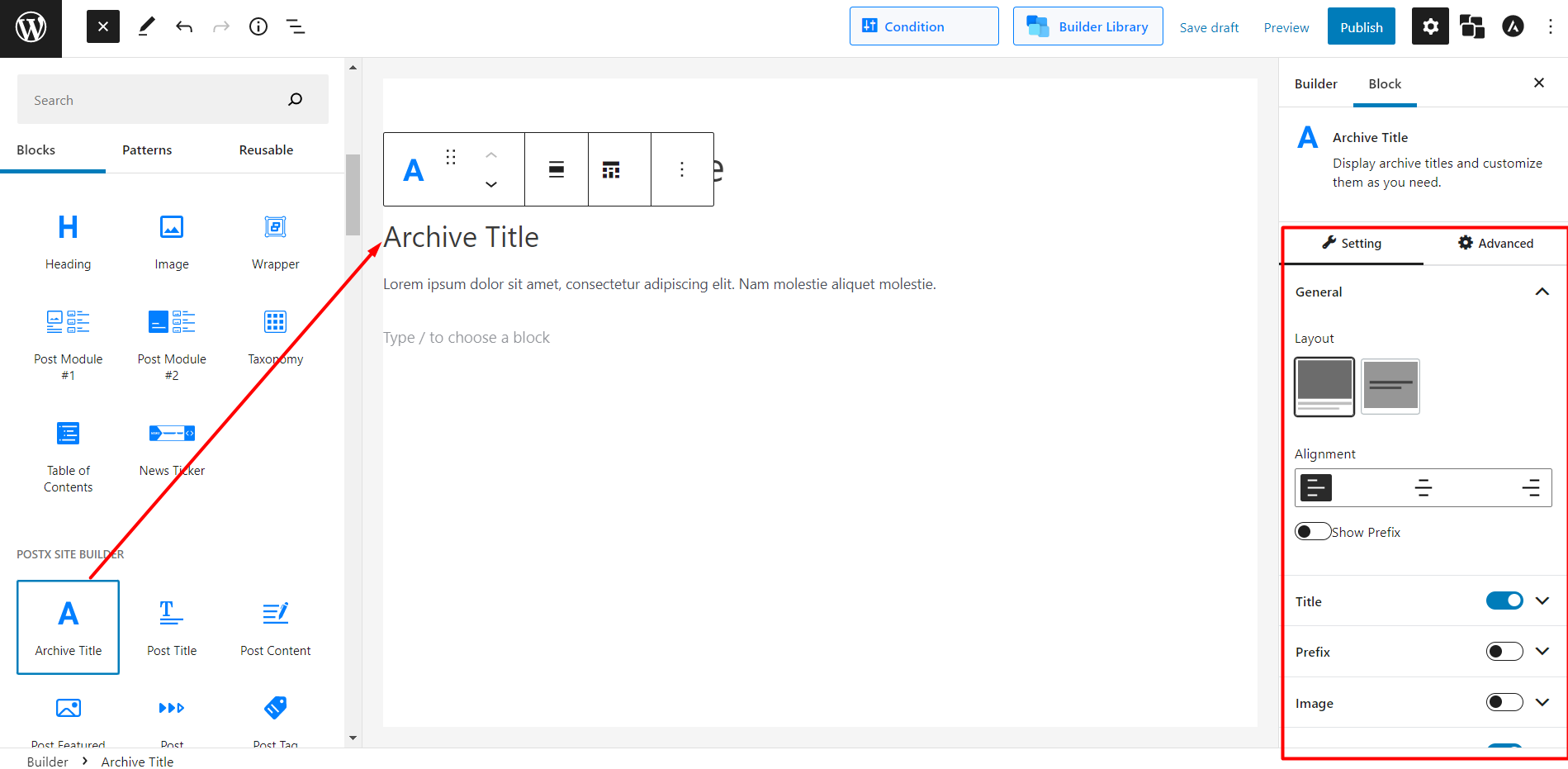Viewport: 1568px width, 769px height.
Task: Set alignment to right
Action: pyautogui.click(x=1531, y=488)
